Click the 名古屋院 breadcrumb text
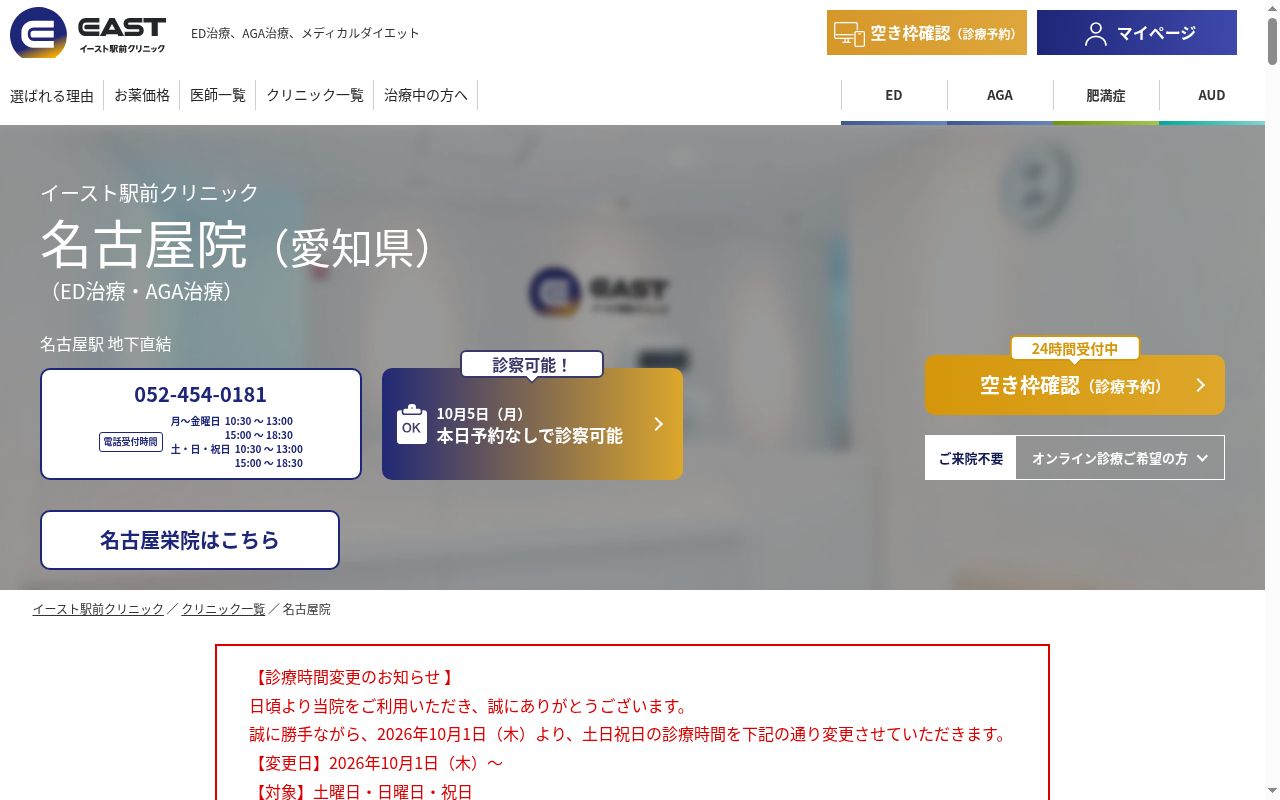Screen dimensions: 1280x800 (x=306, y=609)
